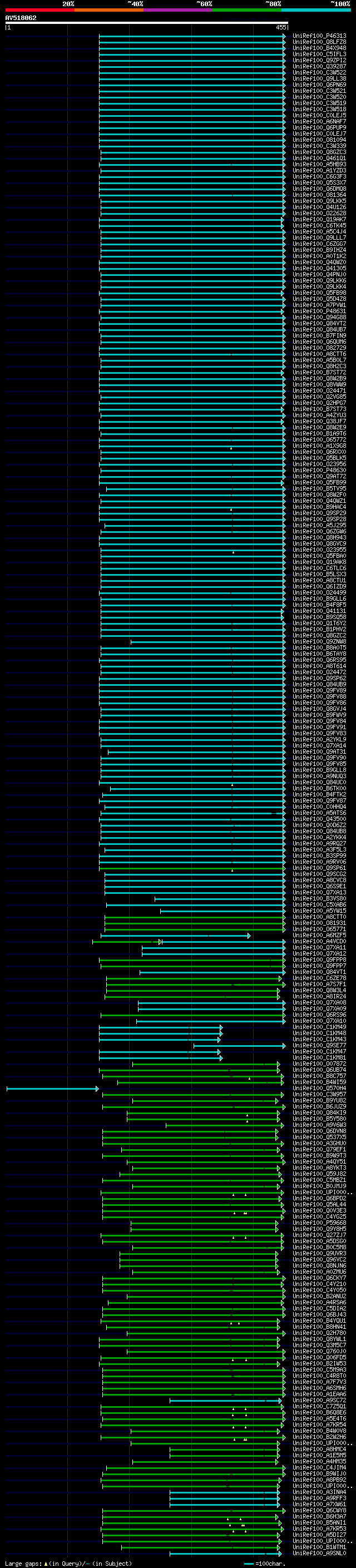
Task: Select hit label UniRef100_A5HB93
Action: (319, 164)
